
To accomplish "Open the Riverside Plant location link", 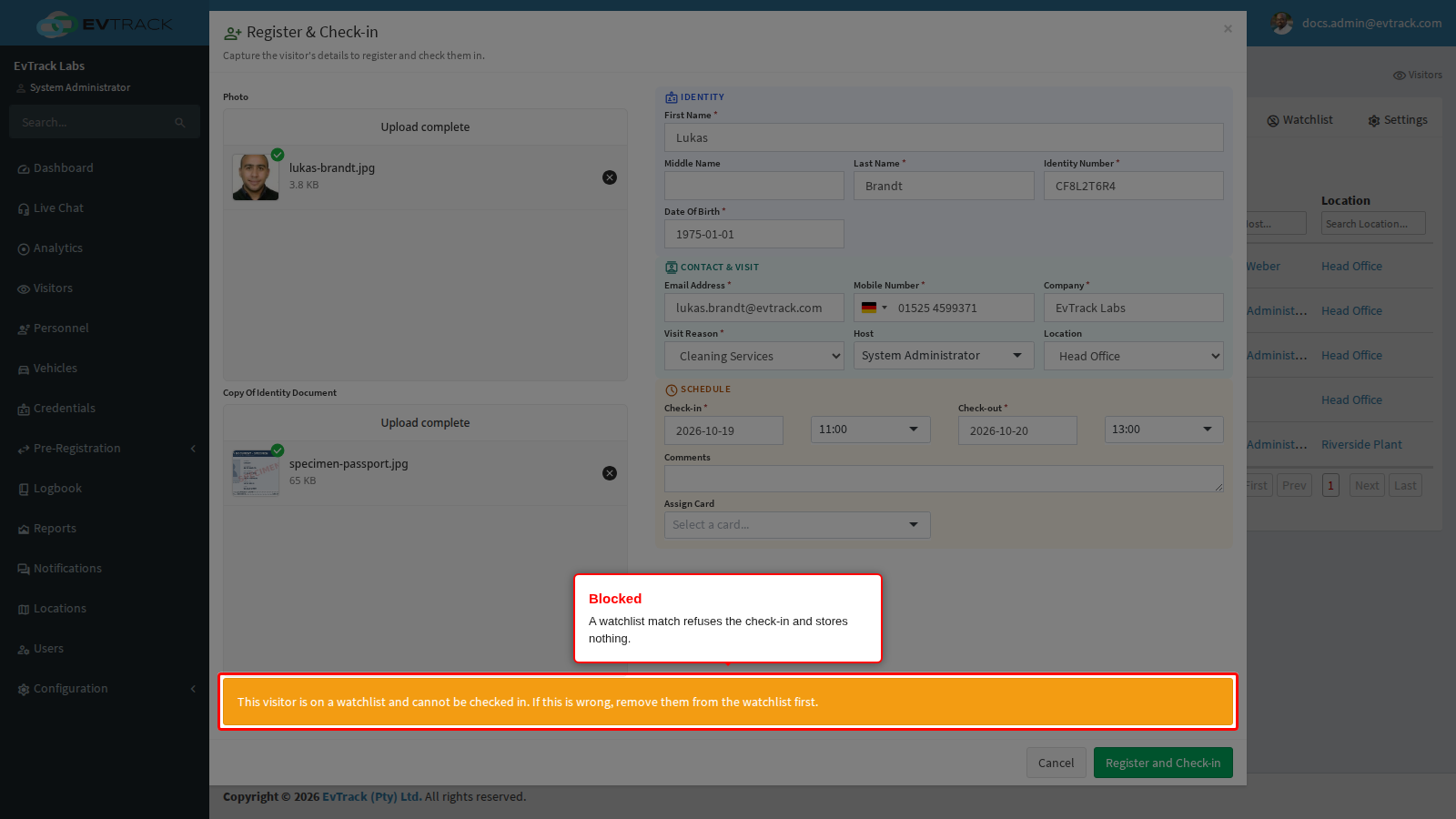I will pos(1361,445).
